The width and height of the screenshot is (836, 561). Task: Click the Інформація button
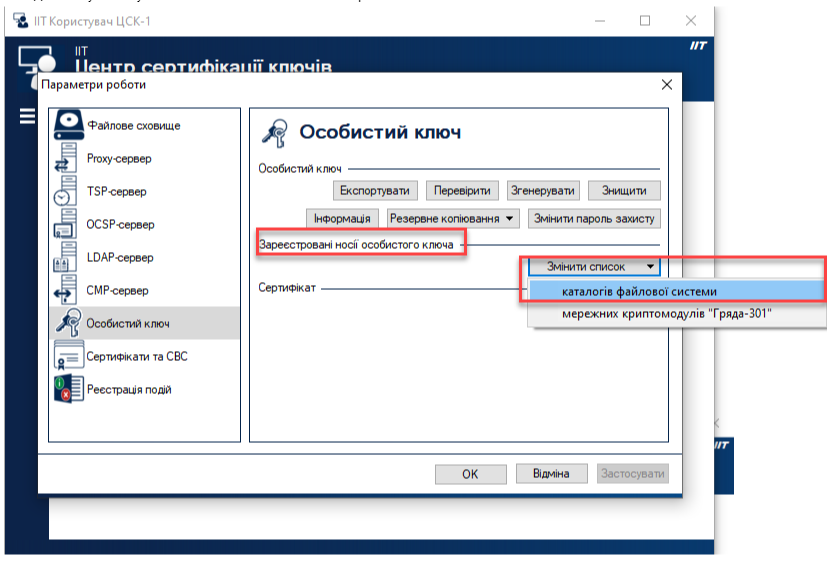[342, 218]
